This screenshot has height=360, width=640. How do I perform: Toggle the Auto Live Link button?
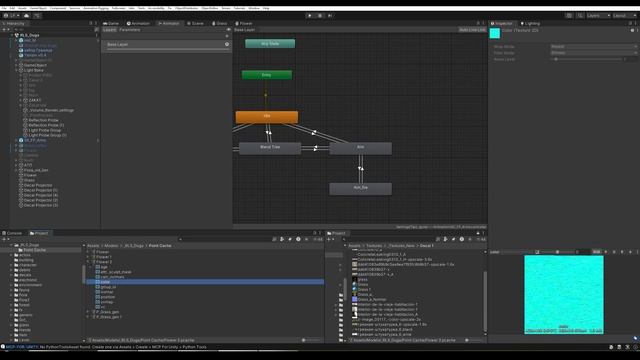[472, 30]
